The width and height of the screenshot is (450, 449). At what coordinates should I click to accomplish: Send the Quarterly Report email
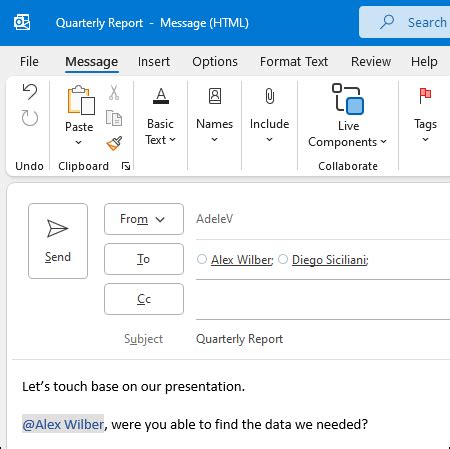(x=58, y=241)
